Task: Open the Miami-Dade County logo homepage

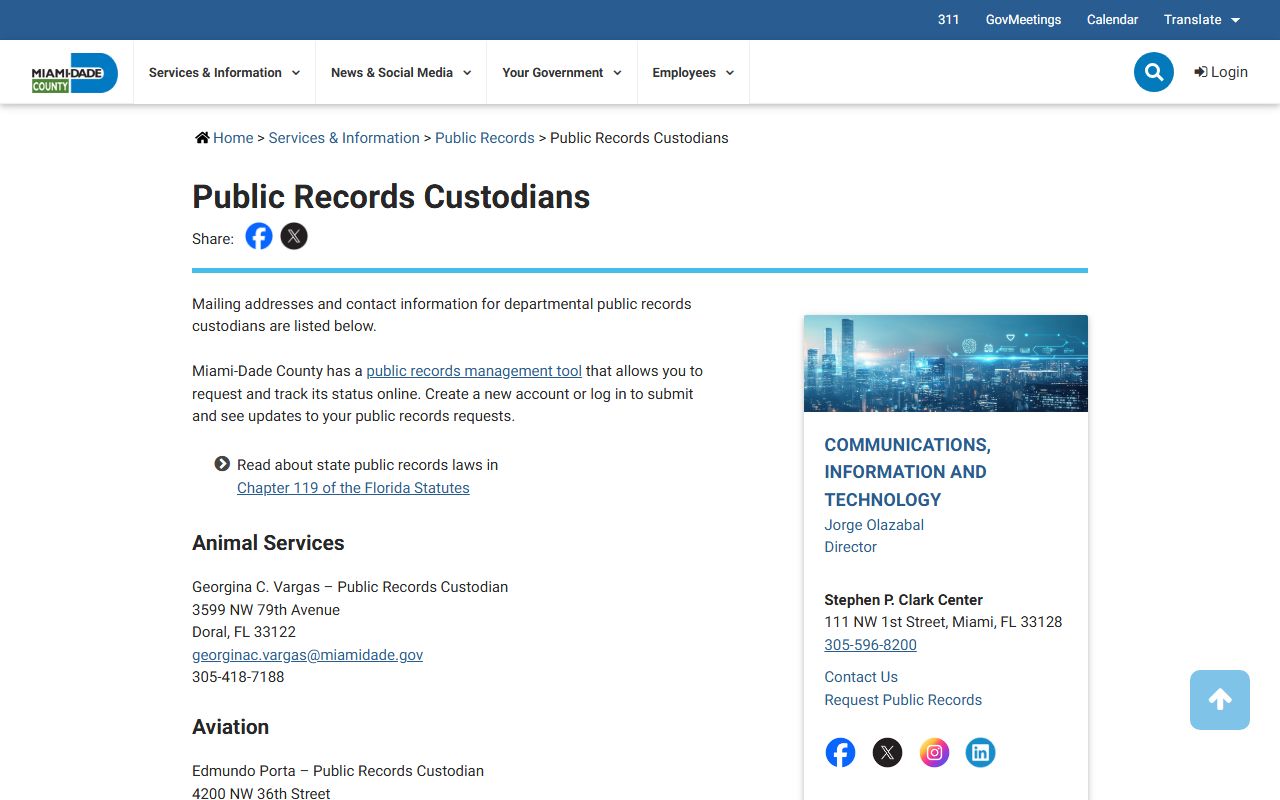Action: pyautogui.click(x=75, y=73)
